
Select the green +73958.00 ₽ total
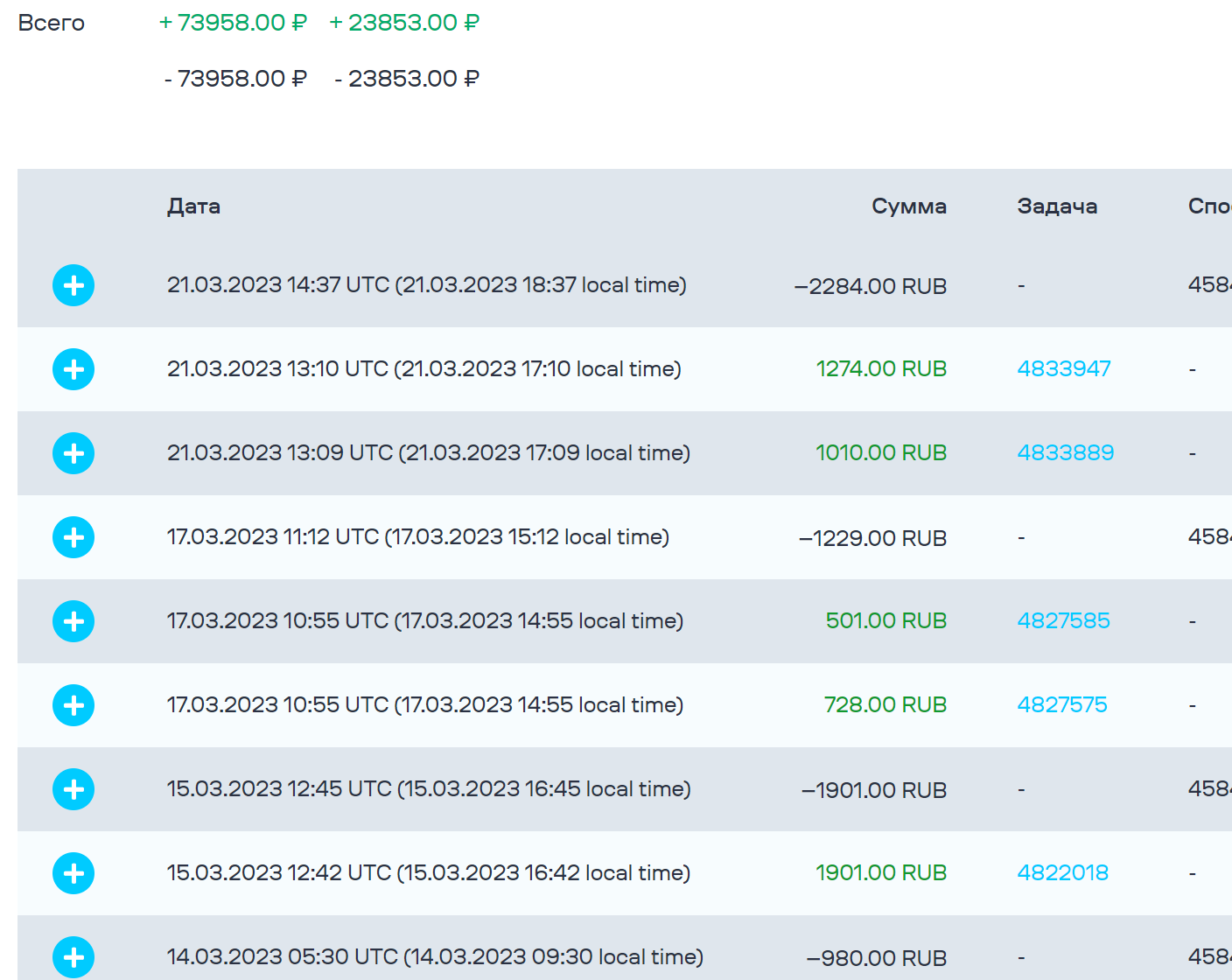click(233, 23)
